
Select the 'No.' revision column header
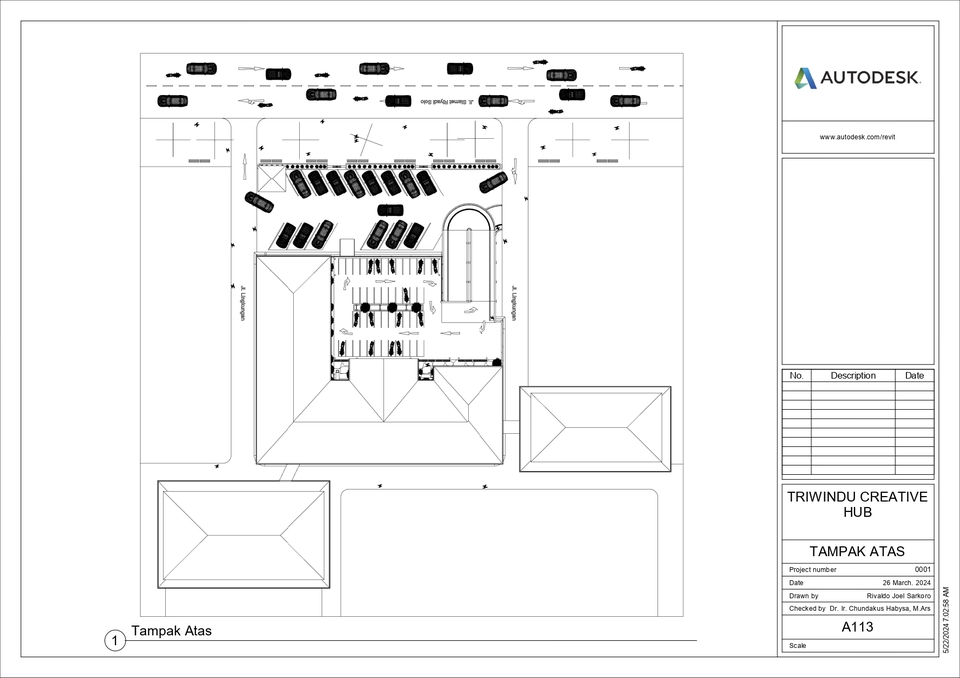click(797, 375)
